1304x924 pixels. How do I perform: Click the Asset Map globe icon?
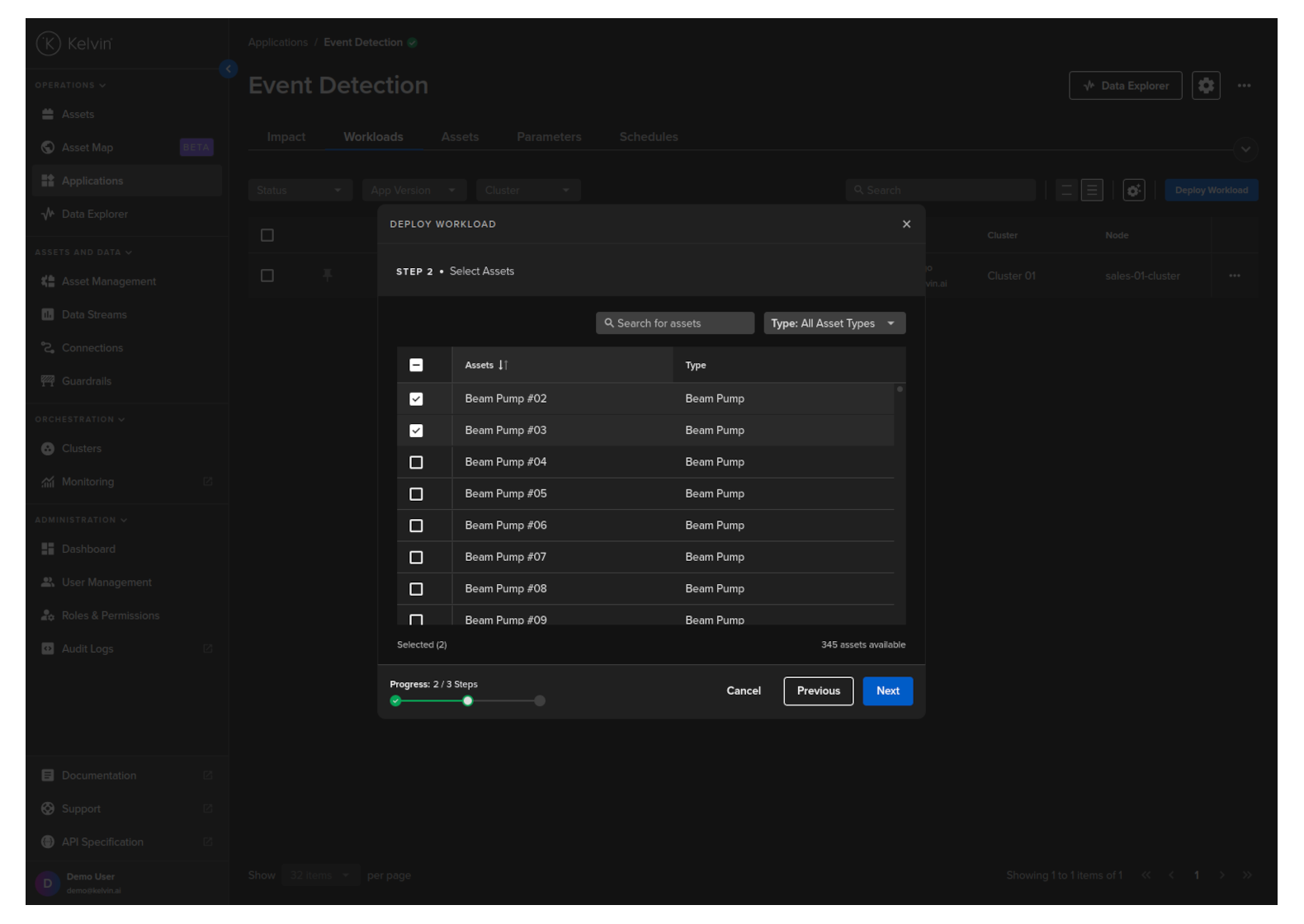coord(48,148)
